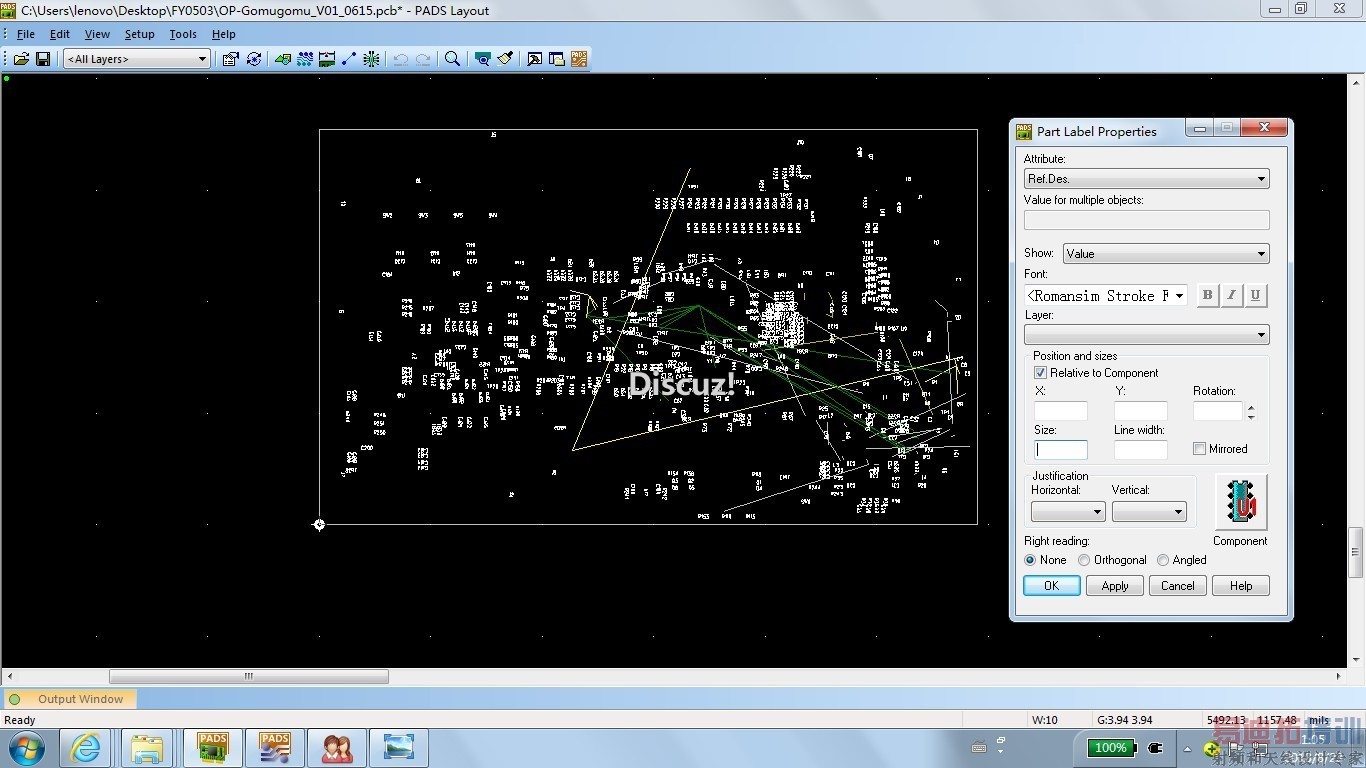Click the Cycle selection toolbar icon
The width and height of the screenshot is (1366, 768).
pyautogui.click(x=254, y=59)
